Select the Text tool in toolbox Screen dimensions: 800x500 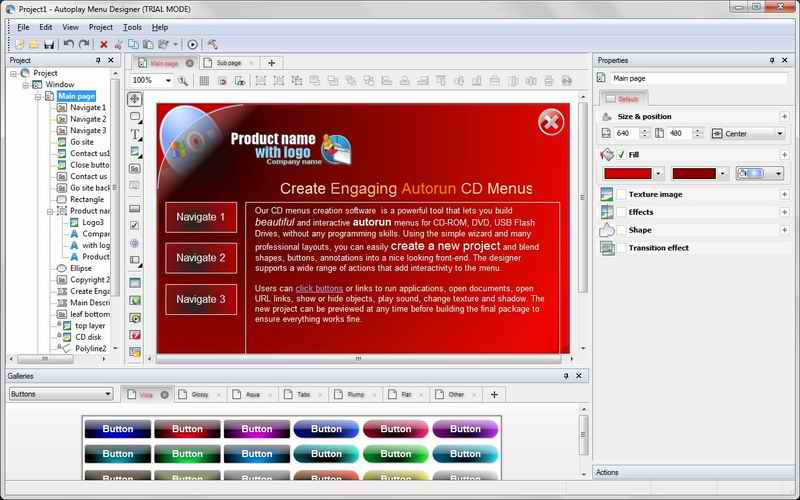coord(135,134)
